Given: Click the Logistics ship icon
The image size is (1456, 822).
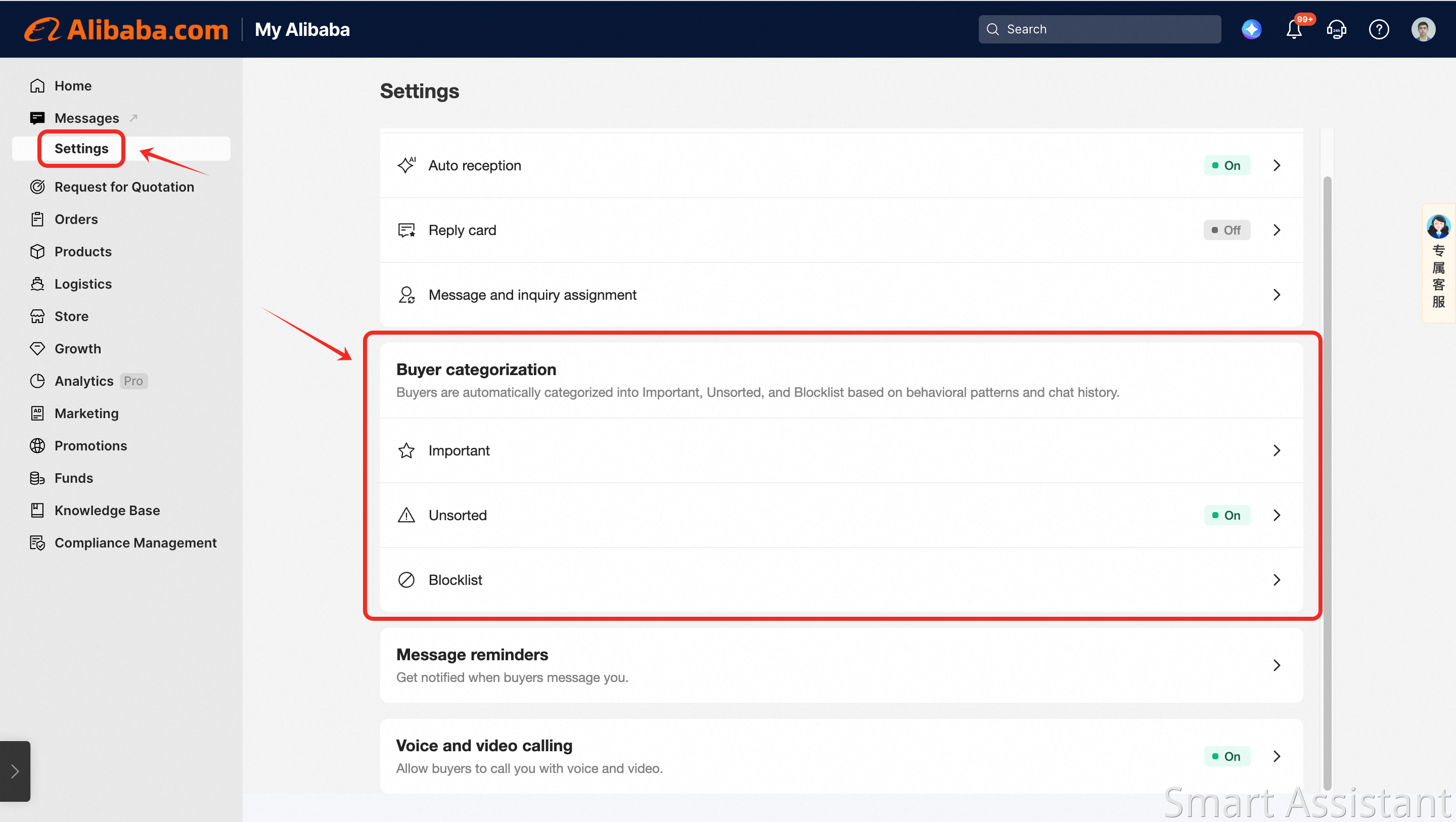Looking at the screenshot, I should (x=37, y=284).
